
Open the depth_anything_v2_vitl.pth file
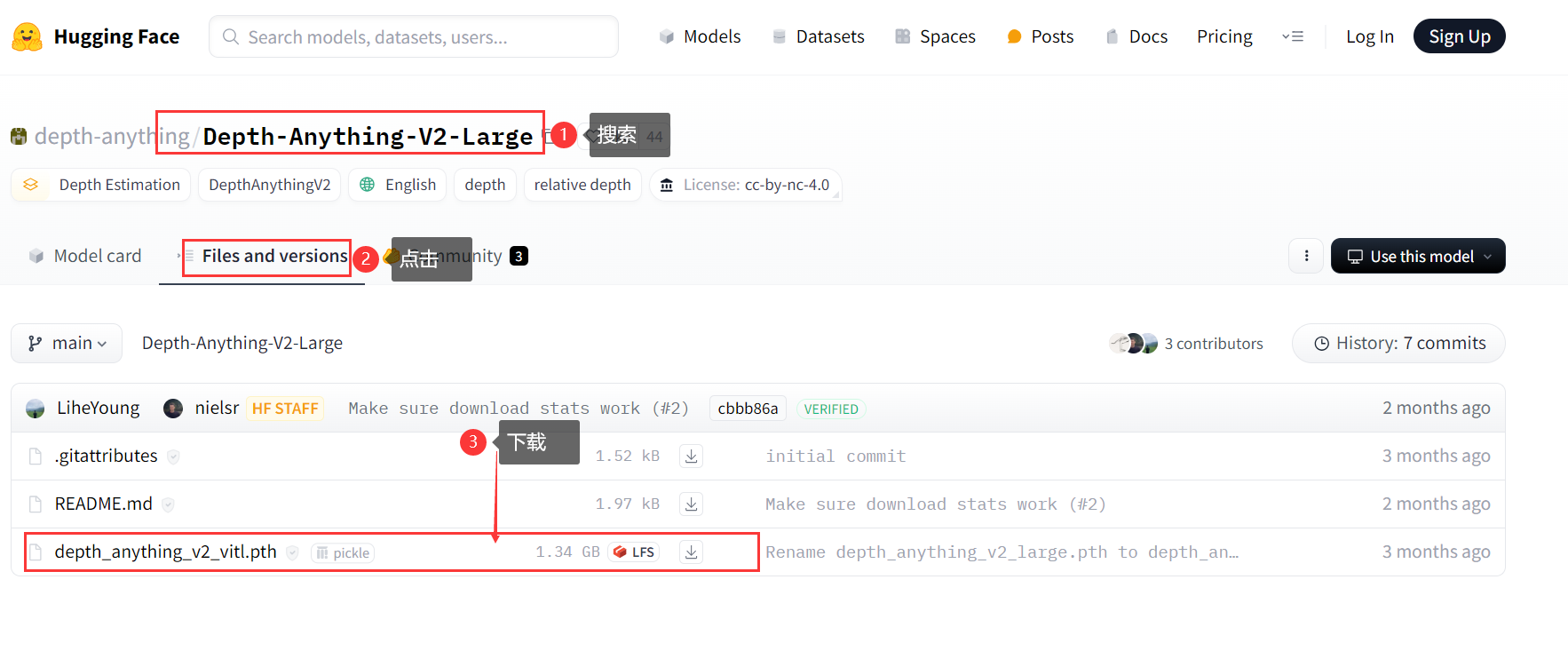(x=166, y=552)
